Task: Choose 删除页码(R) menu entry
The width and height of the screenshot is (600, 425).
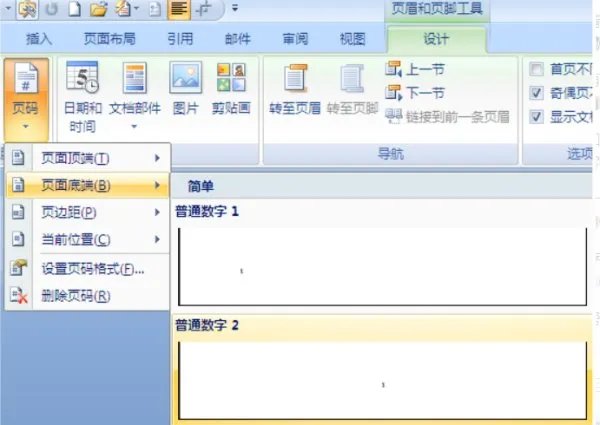Action: tap(88, 296)
